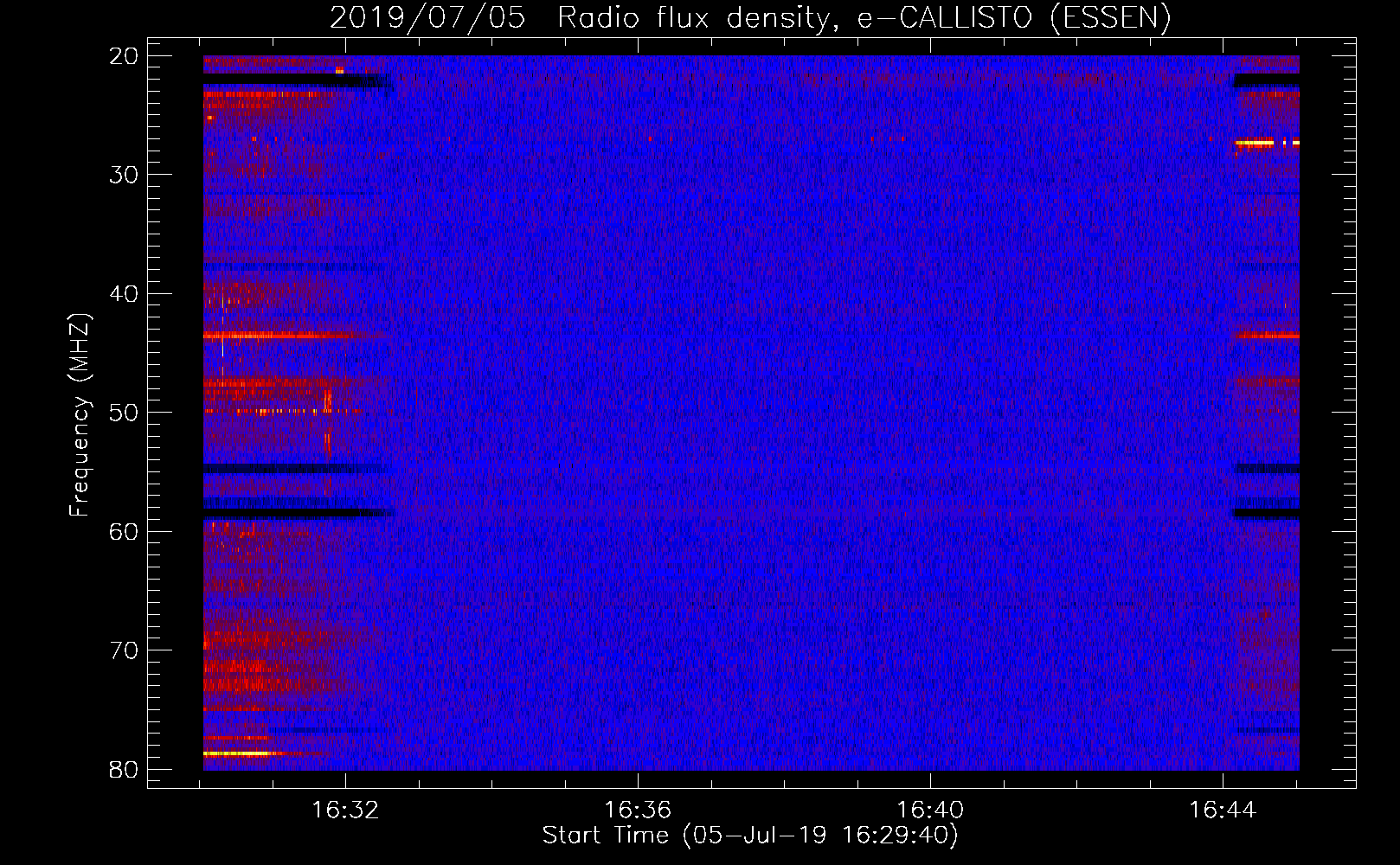This screenshot has width=1400, height=865.
Task: Click the 40 frequency tick label
Action: [124, 293]
